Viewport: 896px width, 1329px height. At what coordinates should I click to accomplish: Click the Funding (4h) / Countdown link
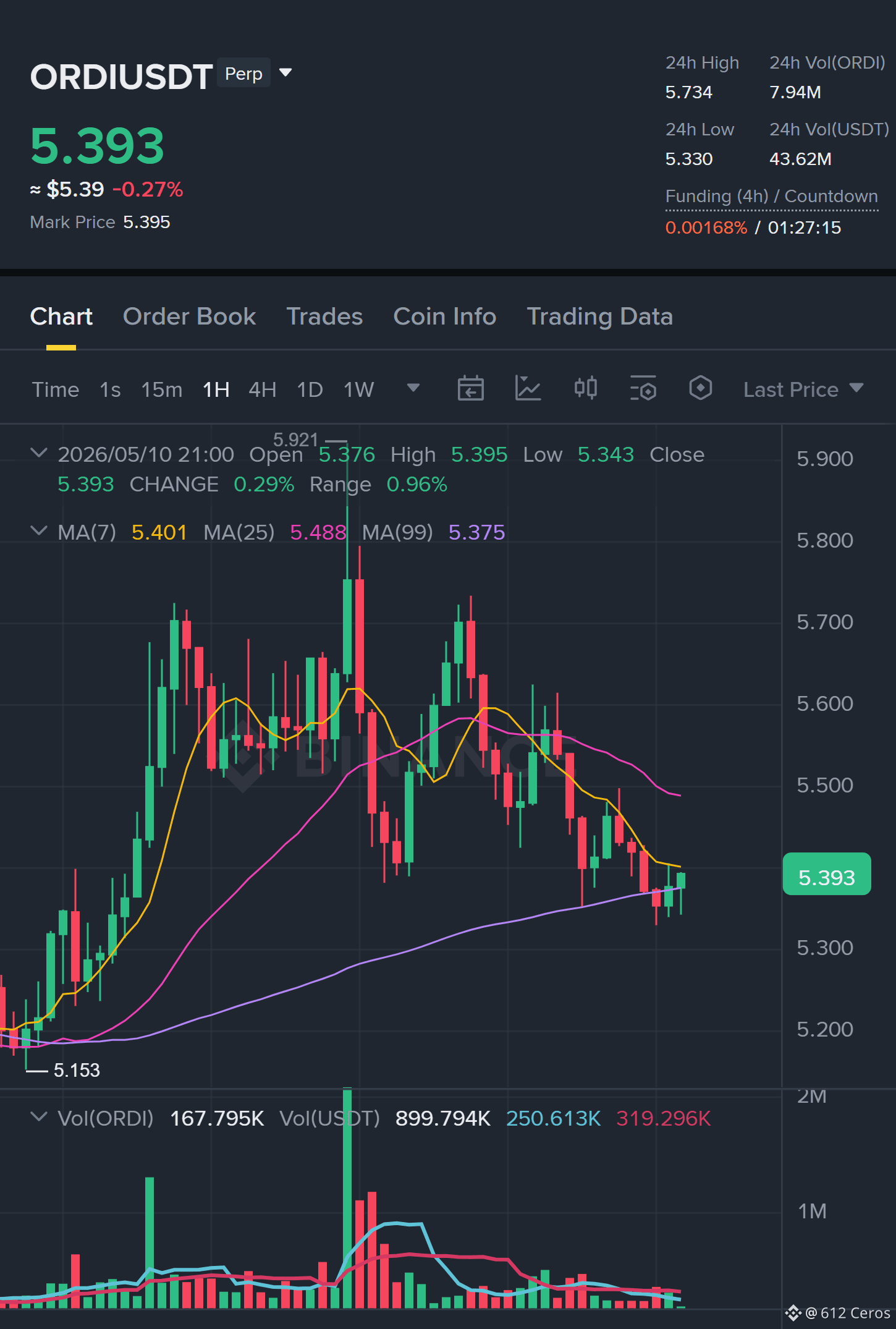point(771,197)
